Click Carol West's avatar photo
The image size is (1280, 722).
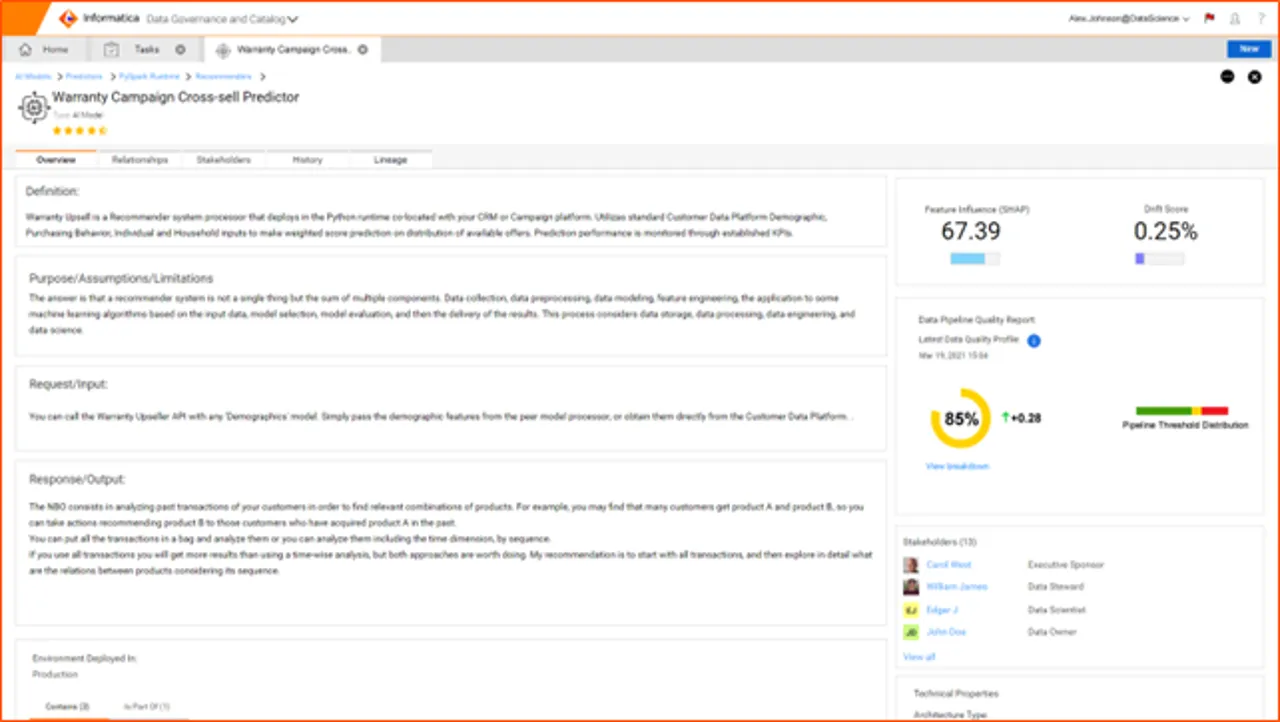point(911,565)
